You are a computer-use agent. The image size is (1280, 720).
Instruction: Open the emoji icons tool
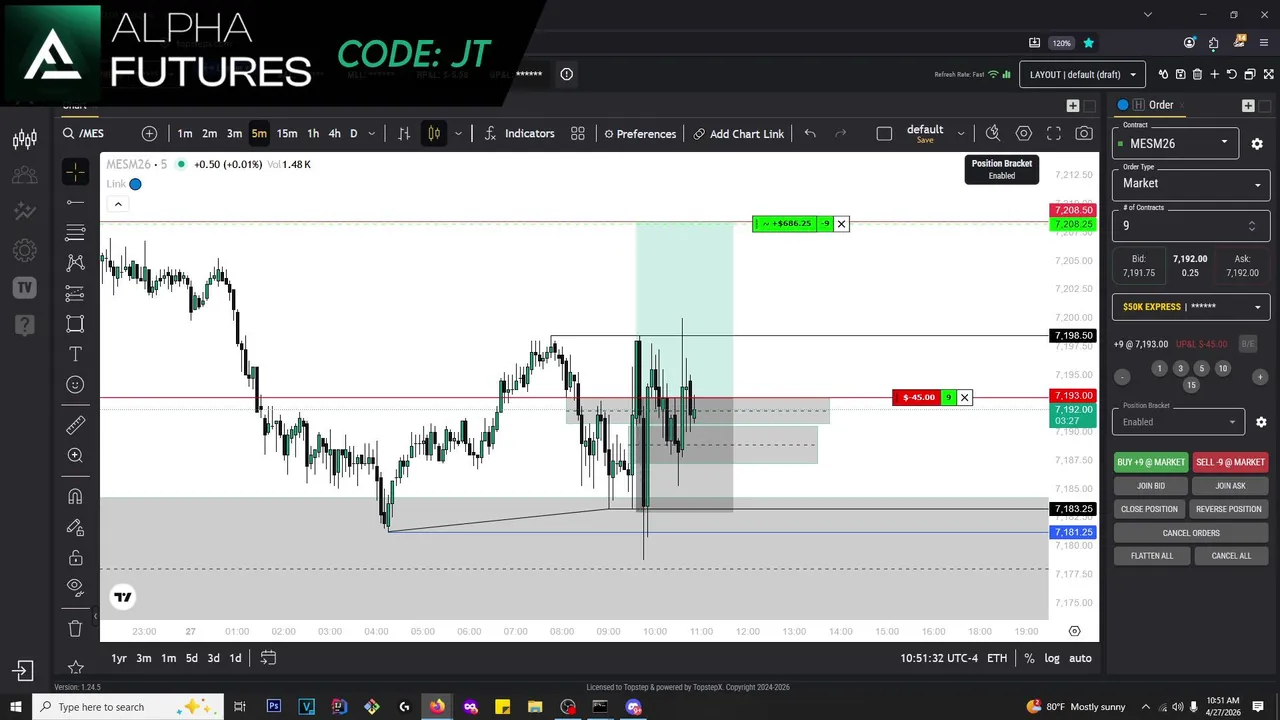(x=75, y=384)
